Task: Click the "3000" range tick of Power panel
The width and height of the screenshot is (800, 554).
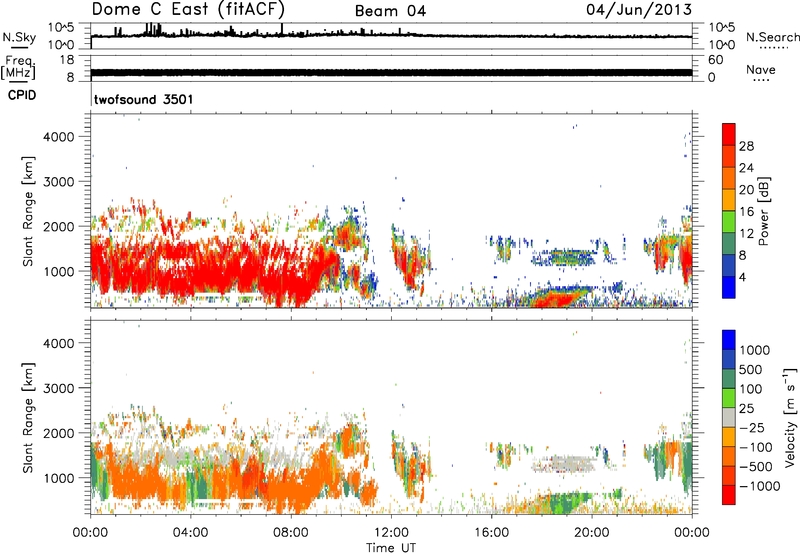Action: [59, 182]
